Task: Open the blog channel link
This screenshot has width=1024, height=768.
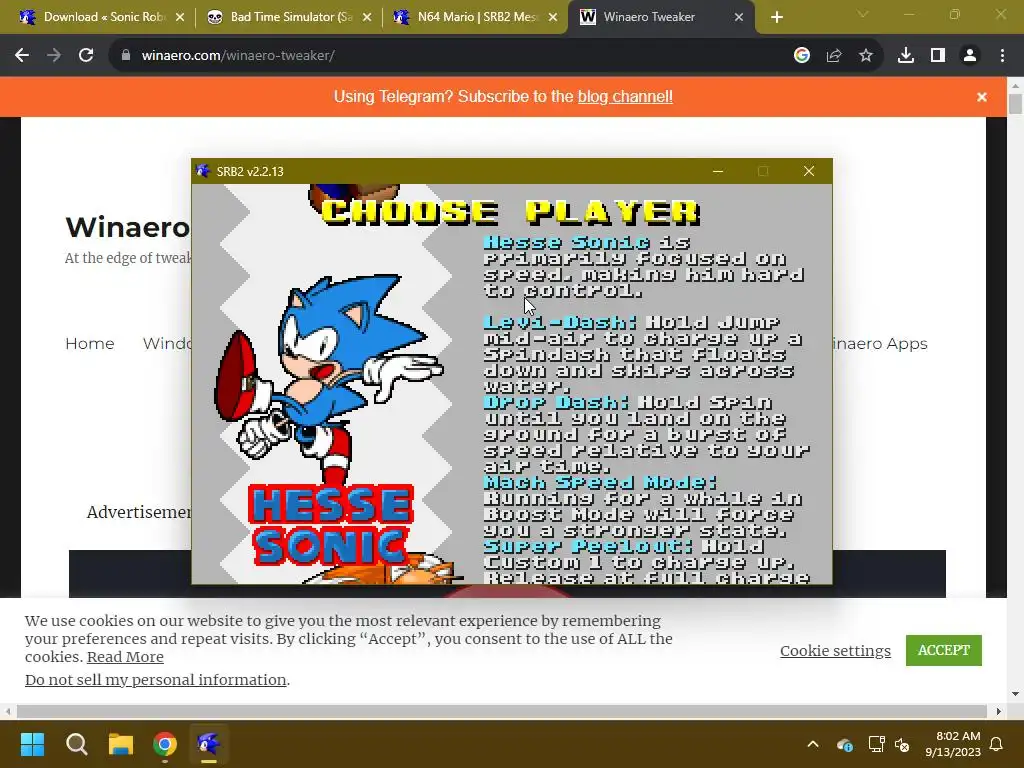Action: click(625, 97)
